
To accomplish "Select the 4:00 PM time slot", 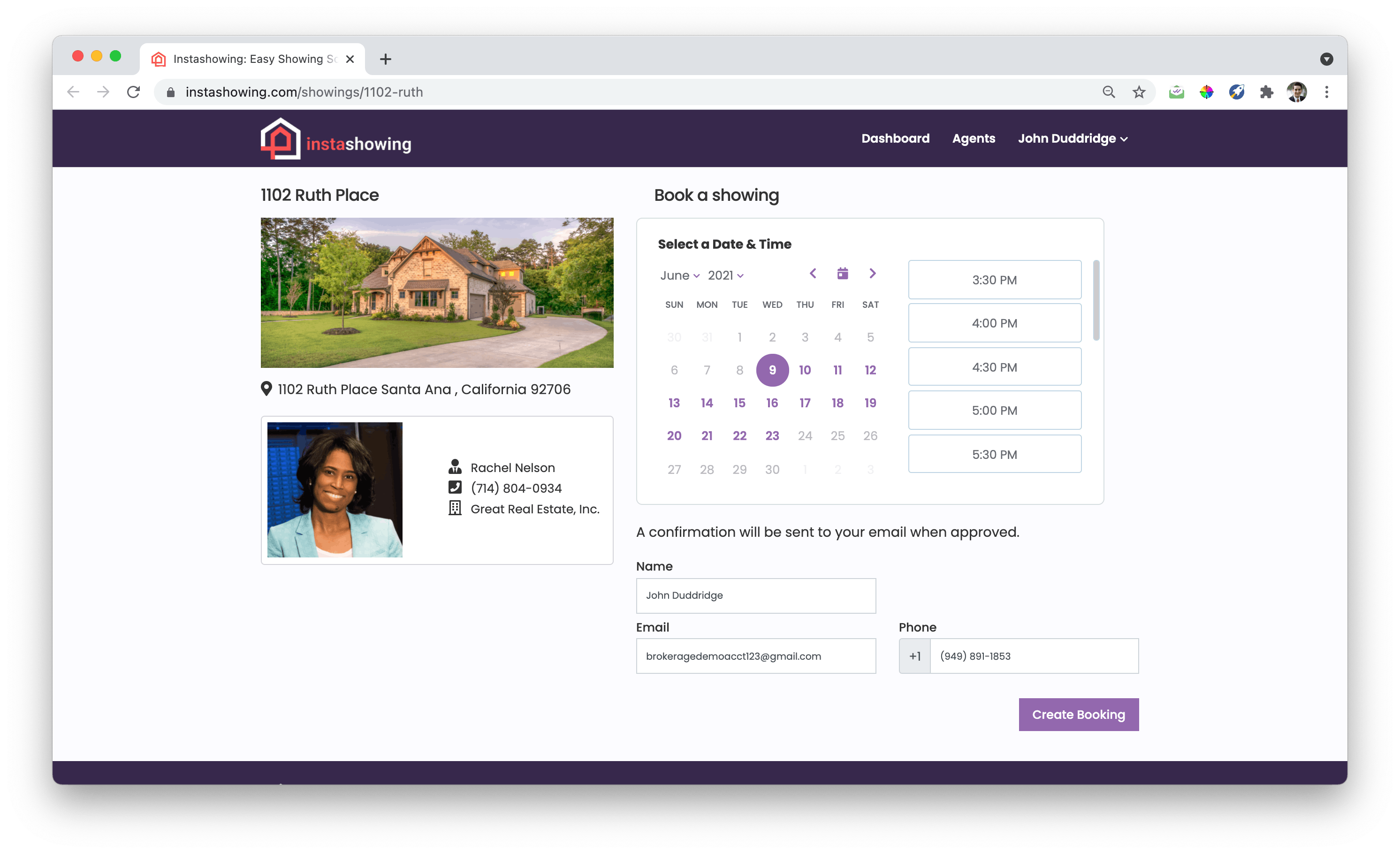I will [x=994, y=323].
